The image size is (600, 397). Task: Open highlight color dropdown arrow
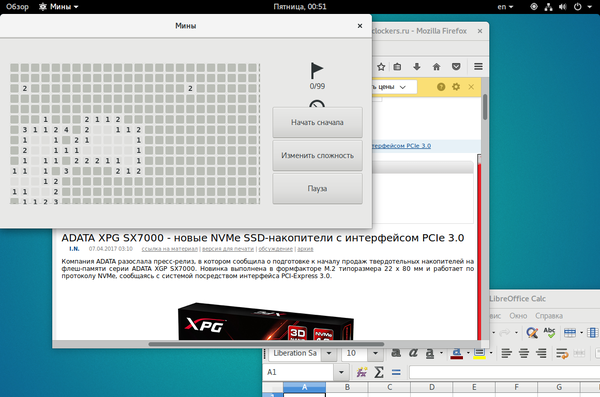click(491, 353)
